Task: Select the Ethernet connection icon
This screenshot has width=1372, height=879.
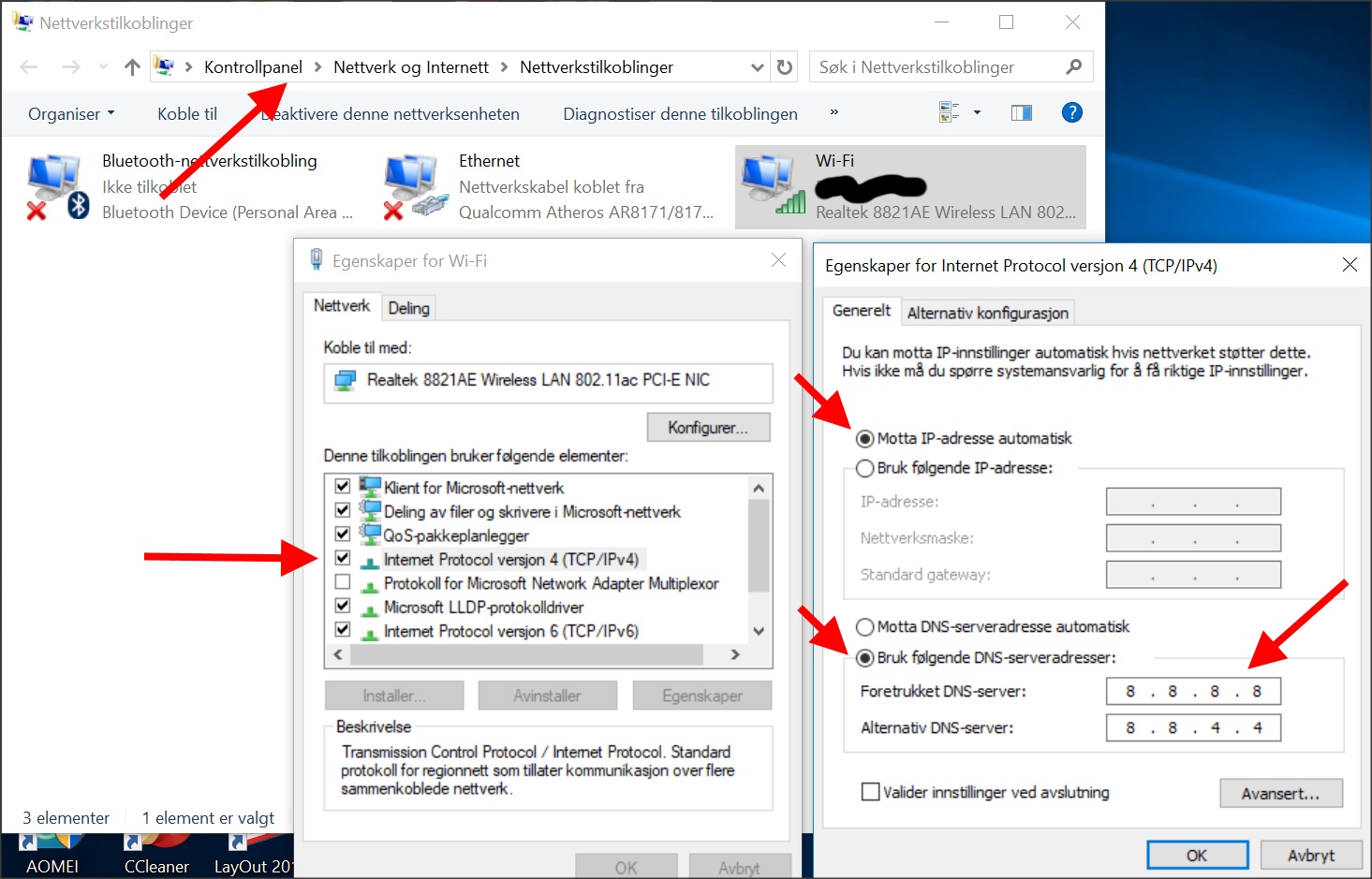Action: [x=415, y=187]
